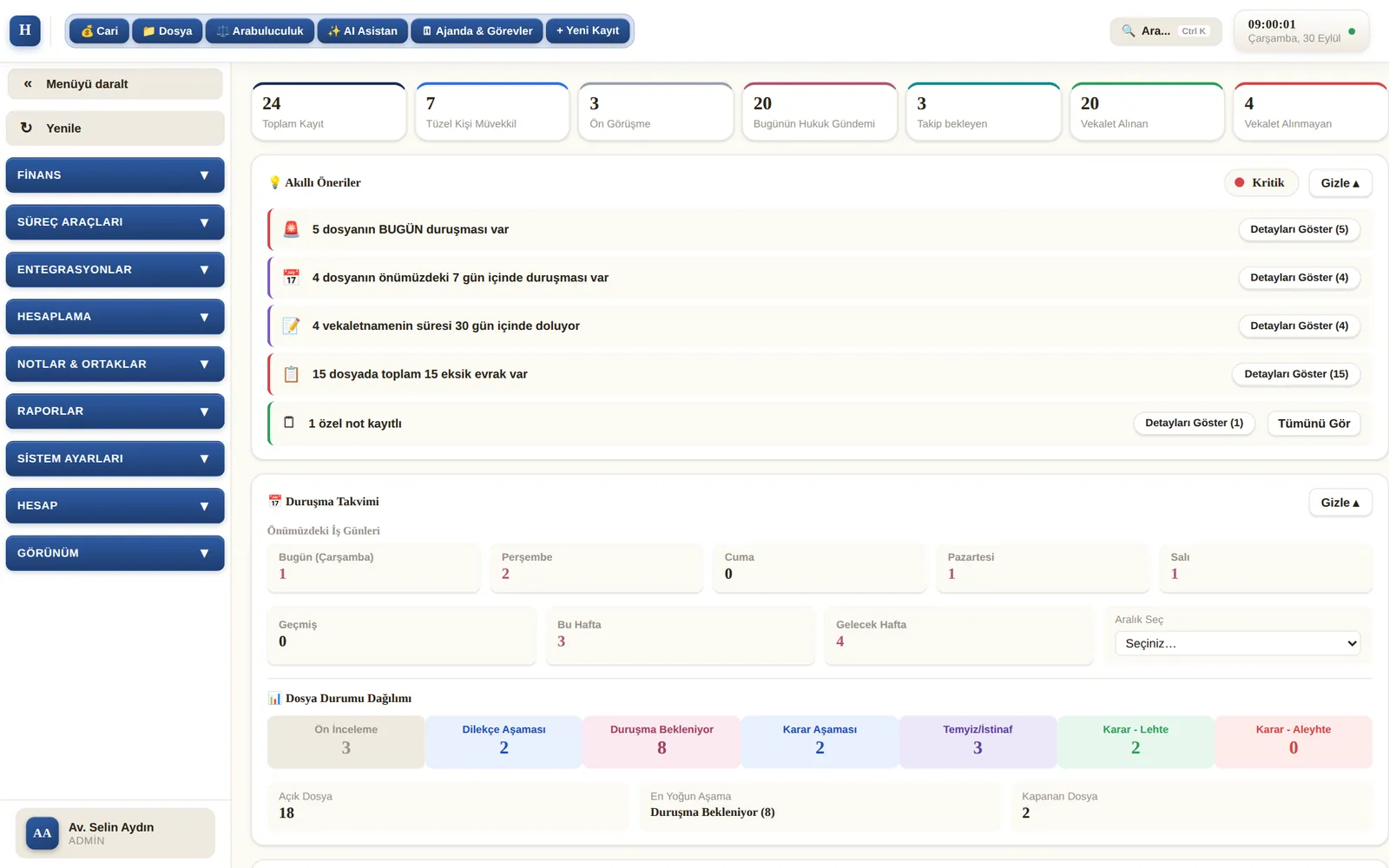
Task: Select the Perşembe hearing day card
Action: pyautogui.click(x=596, y=568)
